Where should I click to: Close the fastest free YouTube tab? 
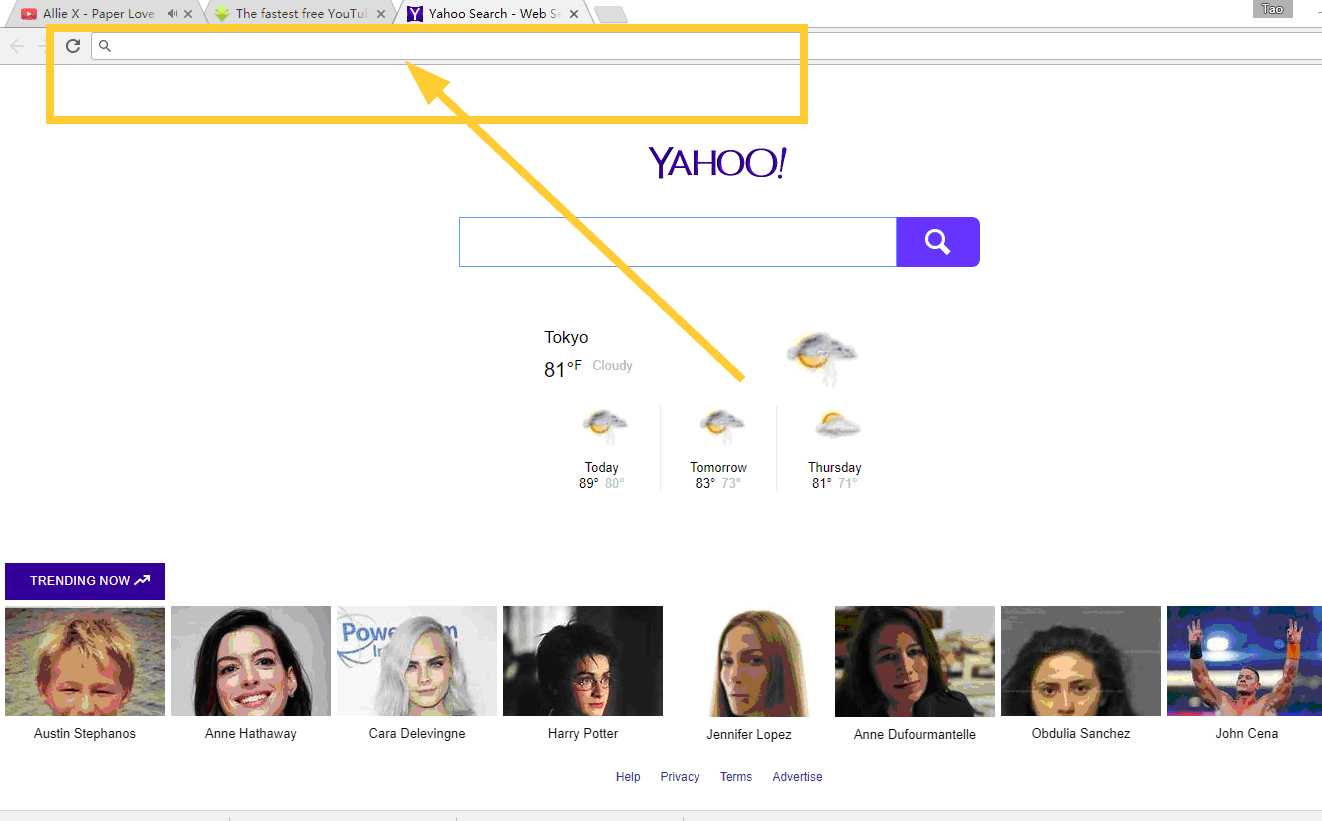click(381, 14)
